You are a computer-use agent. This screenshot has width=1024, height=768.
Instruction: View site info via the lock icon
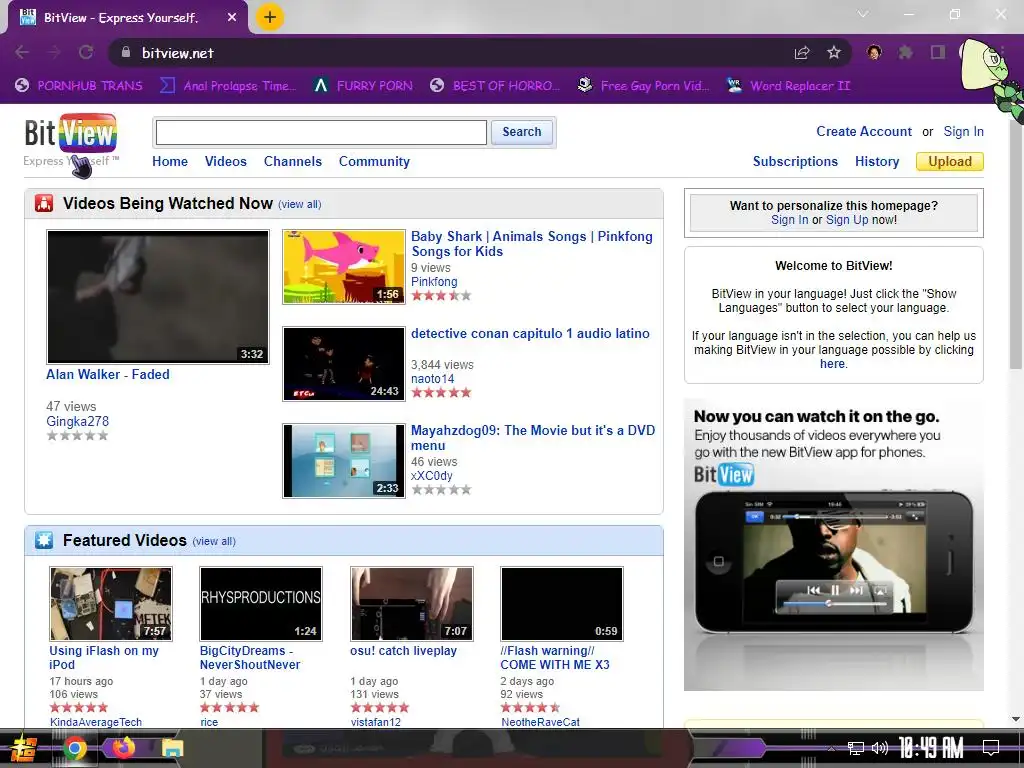126,52
